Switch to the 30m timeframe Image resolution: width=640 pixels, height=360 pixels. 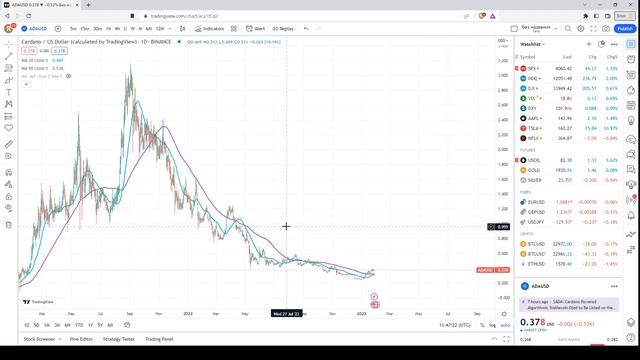tap(97, 29)
